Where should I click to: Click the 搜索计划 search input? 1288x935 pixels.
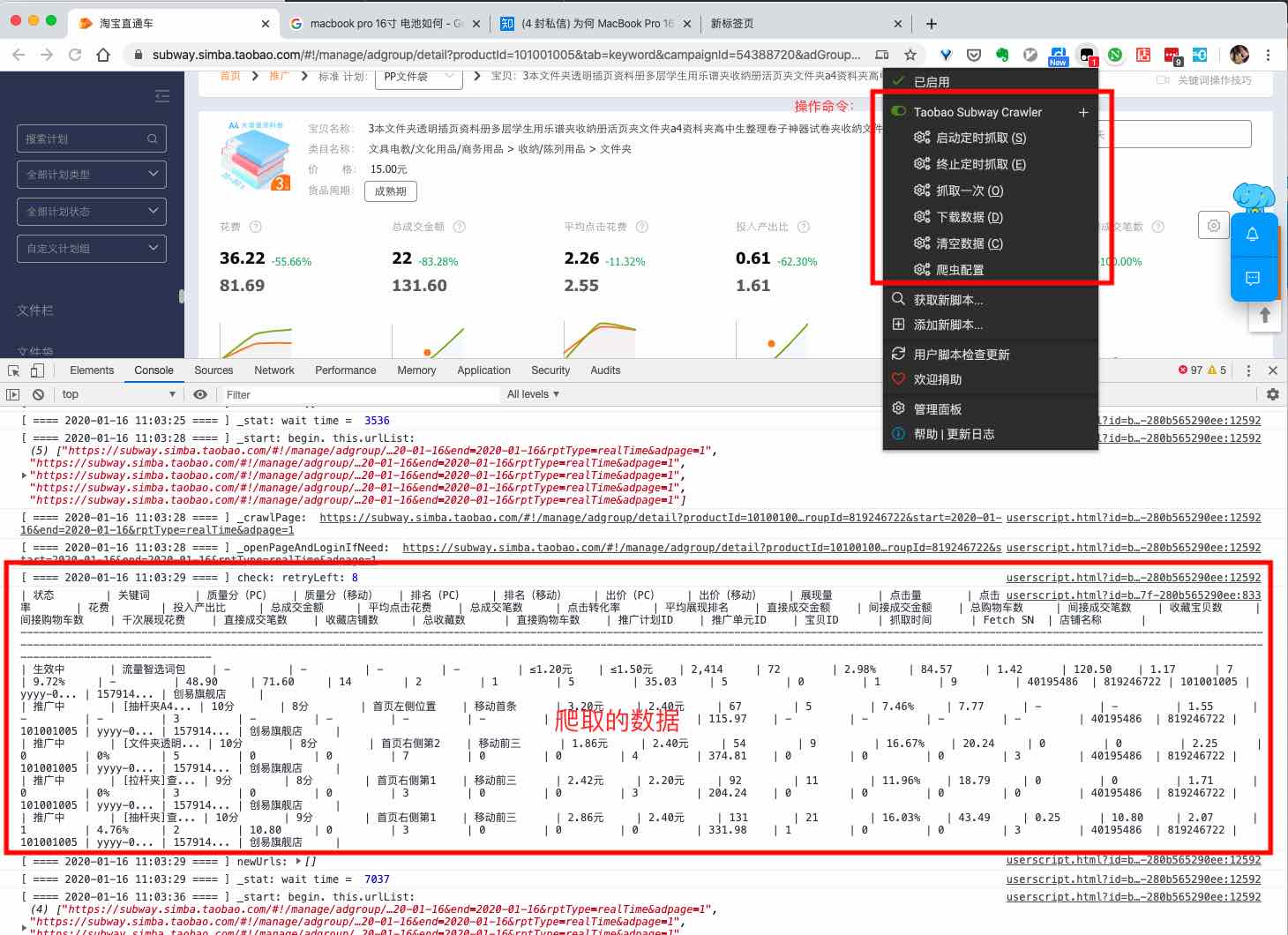click(91, 138)
